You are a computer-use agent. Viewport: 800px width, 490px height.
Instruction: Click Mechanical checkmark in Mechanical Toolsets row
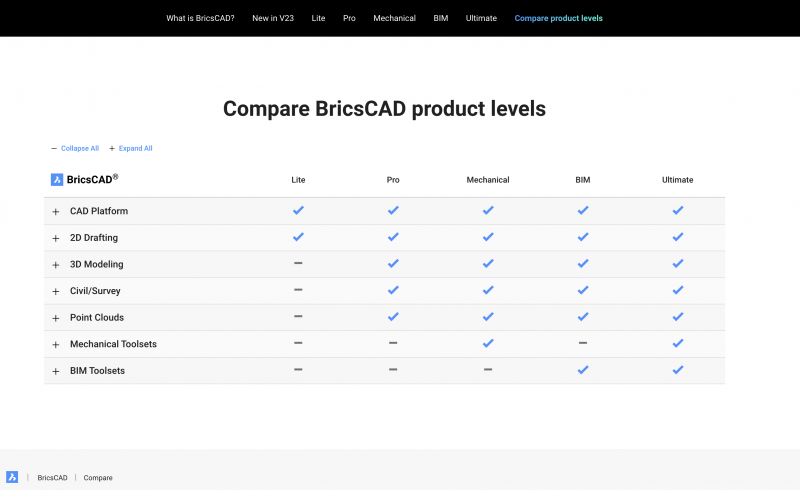click(x=488, y=343)
